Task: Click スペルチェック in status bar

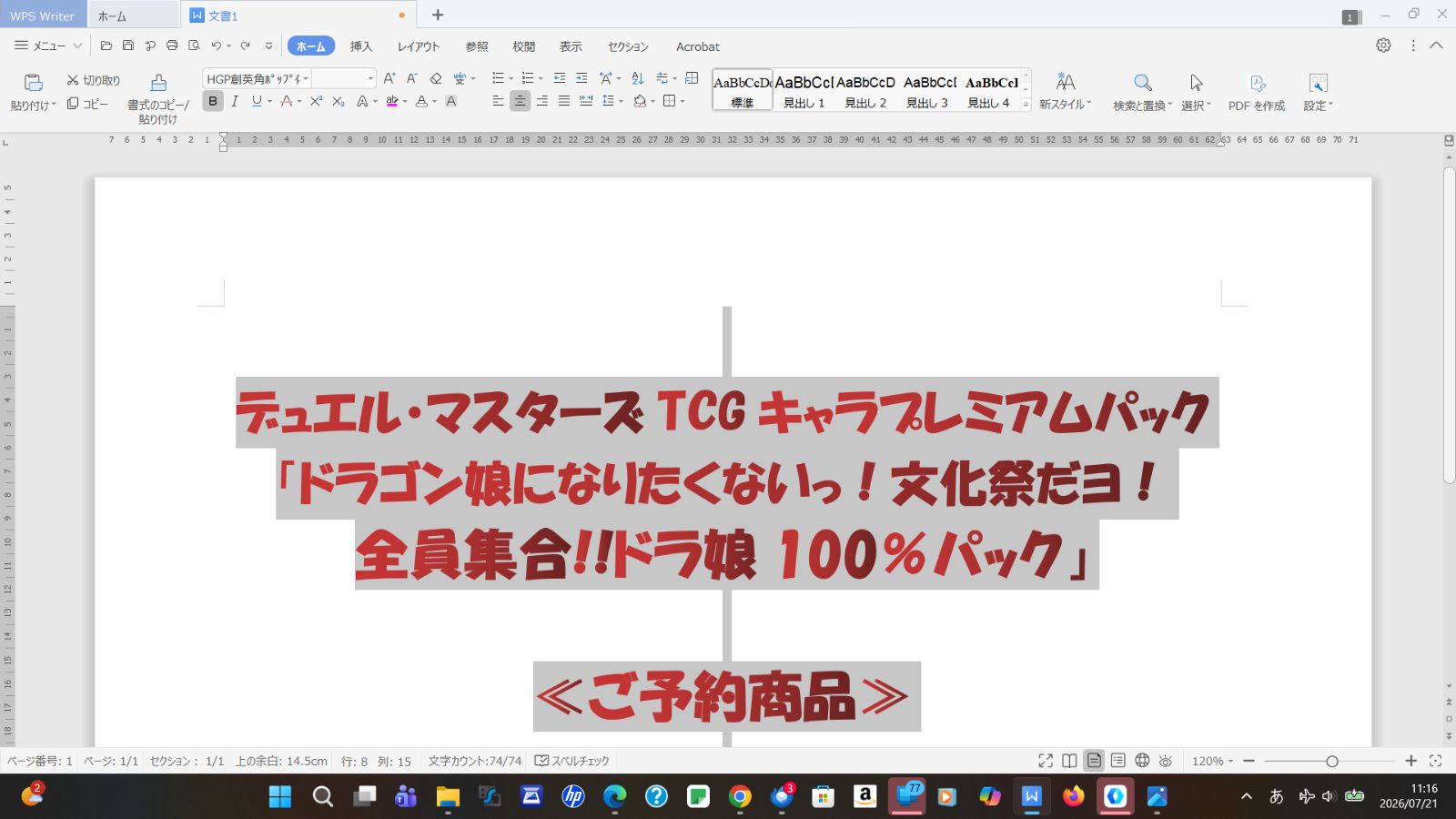Action: (x=572, y=761)
